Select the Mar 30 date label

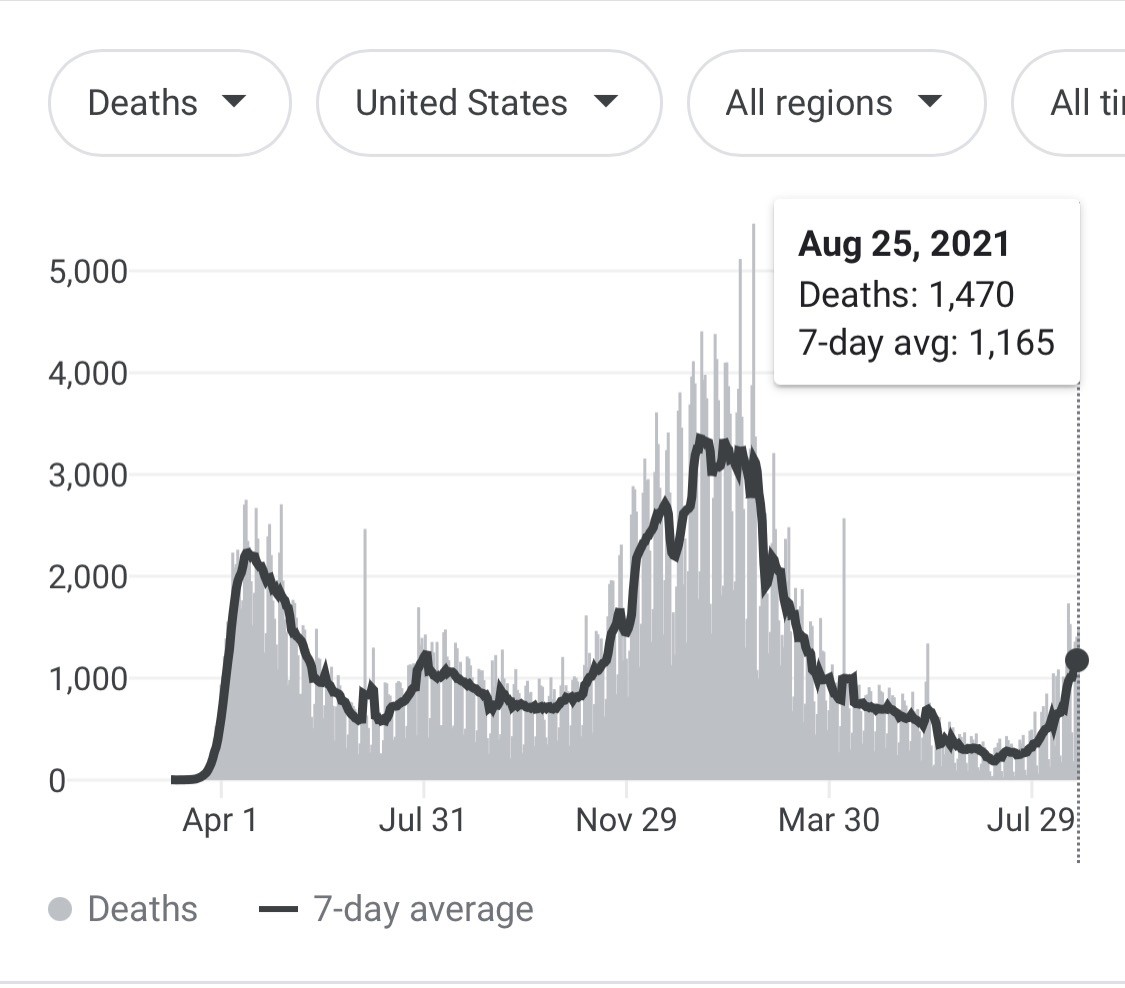(x=829, y=820)
